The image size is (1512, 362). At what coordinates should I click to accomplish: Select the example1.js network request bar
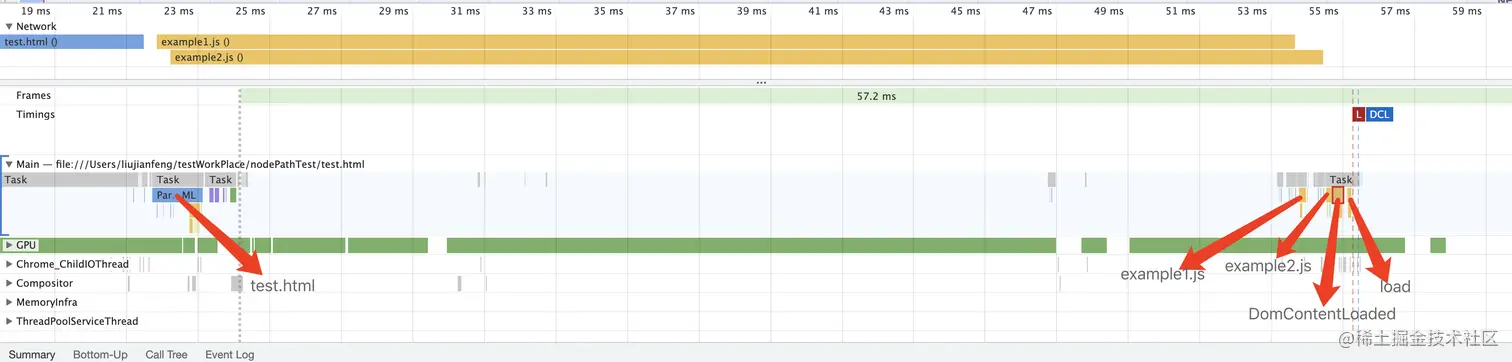point(726,42)
